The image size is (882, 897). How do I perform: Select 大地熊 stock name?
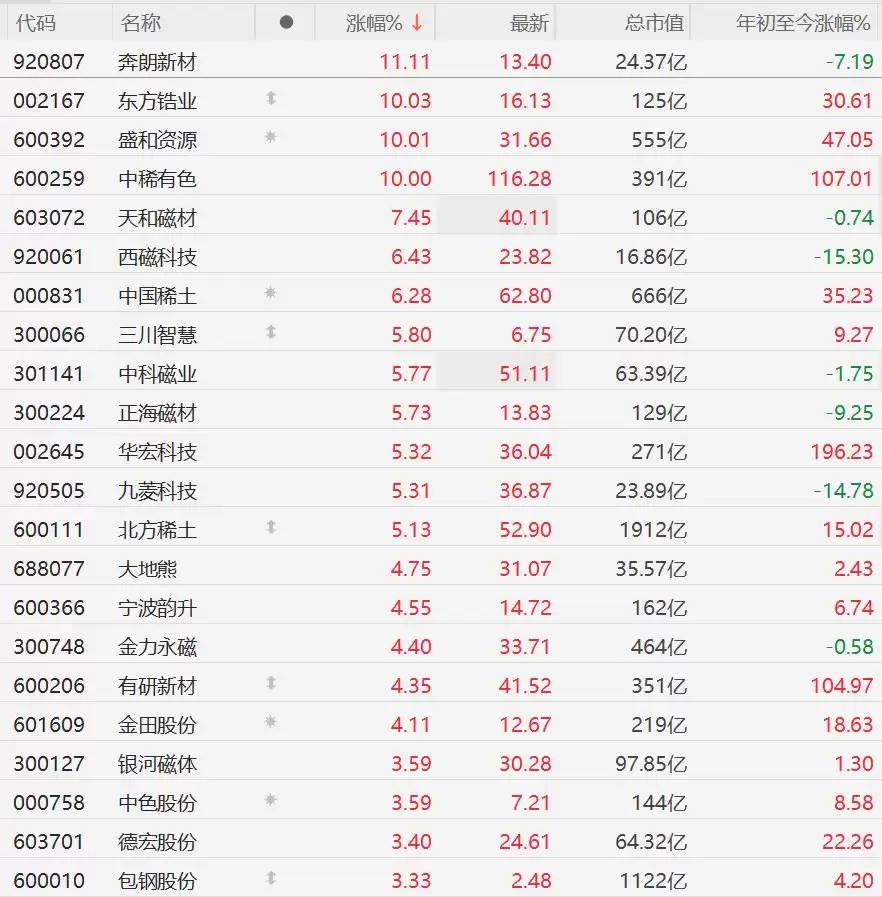point(148,569)
